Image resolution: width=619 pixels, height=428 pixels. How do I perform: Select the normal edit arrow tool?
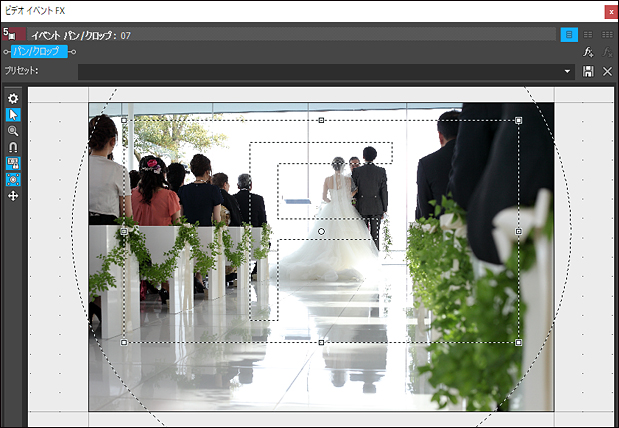tap(13, 115)
